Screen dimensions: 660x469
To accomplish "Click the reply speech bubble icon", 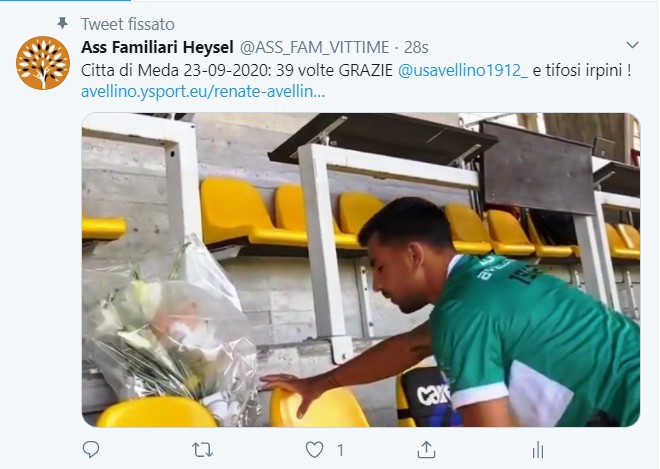I will click(x=91, y=449).
